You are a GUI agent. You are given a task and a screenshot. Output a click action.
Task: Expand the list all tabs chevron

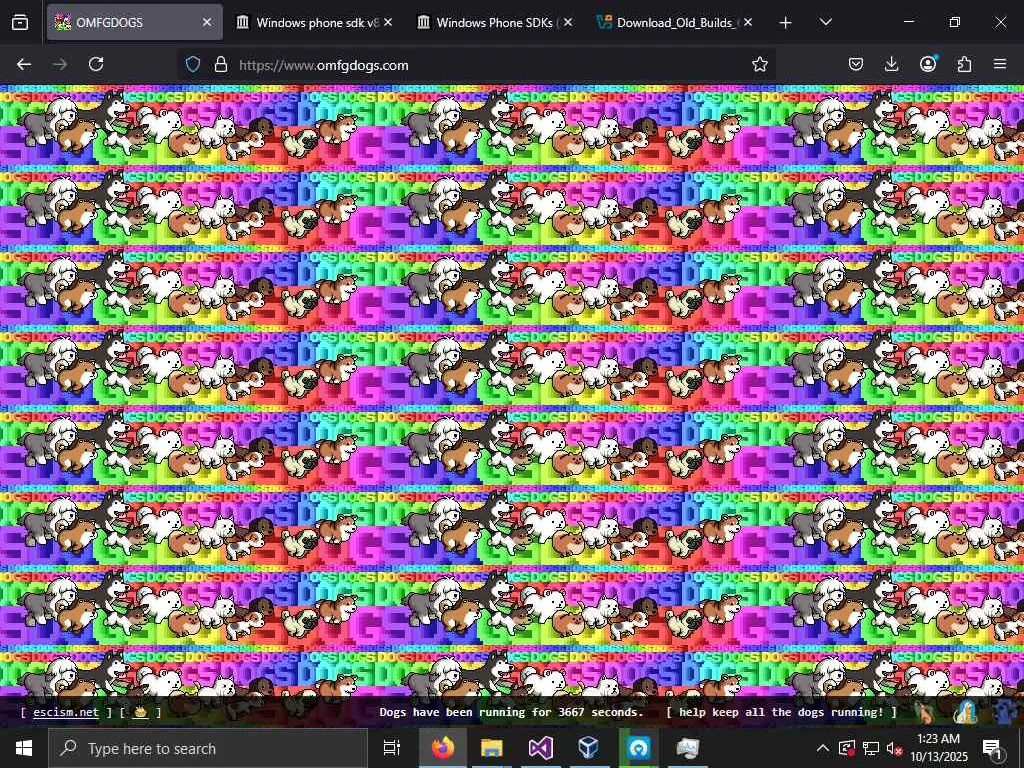click(x=825, y=22)
